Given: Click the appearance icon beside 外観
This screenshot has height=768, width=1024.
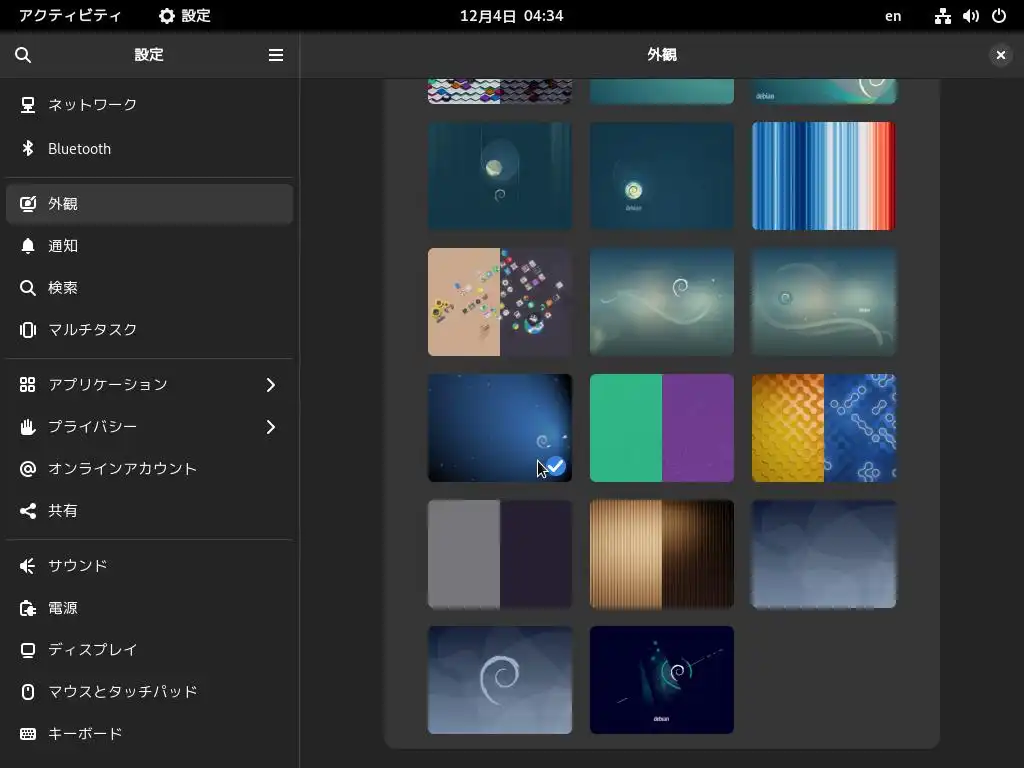Looking at the screenshot, I should tap(27, 204).
